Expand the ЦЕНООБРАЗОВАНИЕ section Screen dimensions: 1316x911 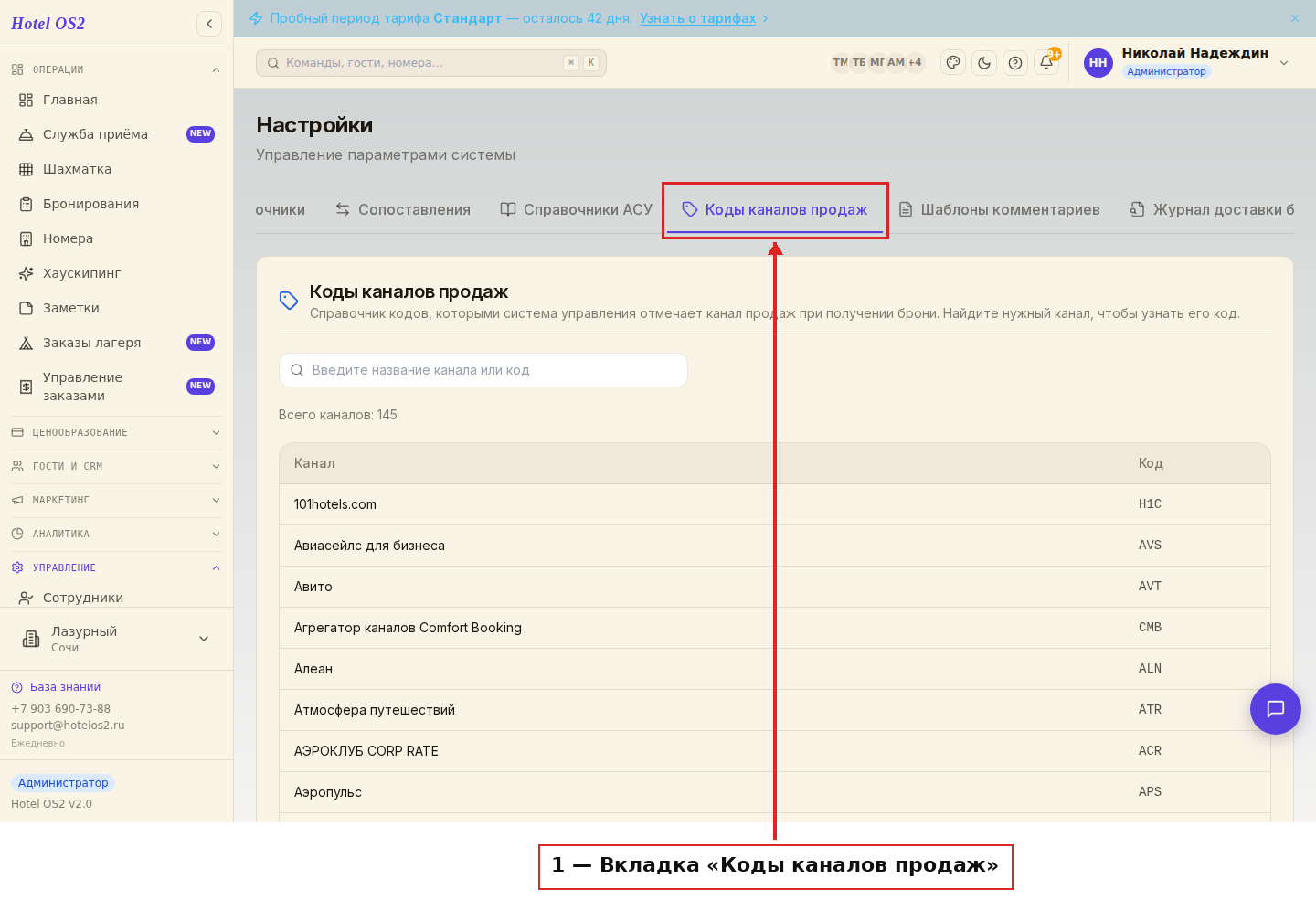coord(116,432)
